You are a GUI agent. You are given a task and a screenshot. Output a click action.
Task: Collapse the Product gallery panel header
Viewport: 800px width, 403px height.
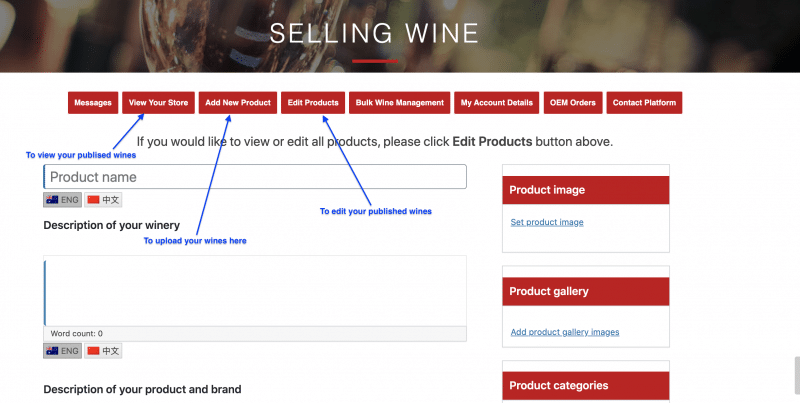tap(586, 292)
